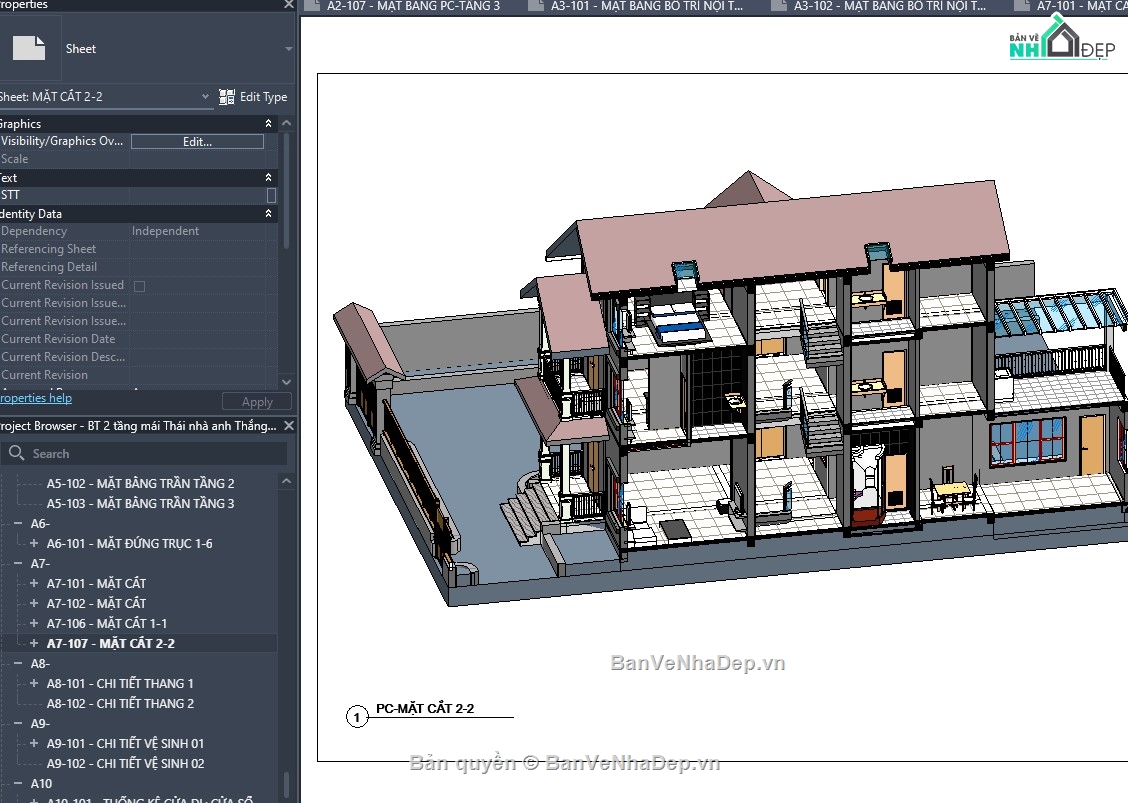Collapse the A10 tree group
The height and width of the screenshot is (803, 1128).
click(x=18, y=784)
